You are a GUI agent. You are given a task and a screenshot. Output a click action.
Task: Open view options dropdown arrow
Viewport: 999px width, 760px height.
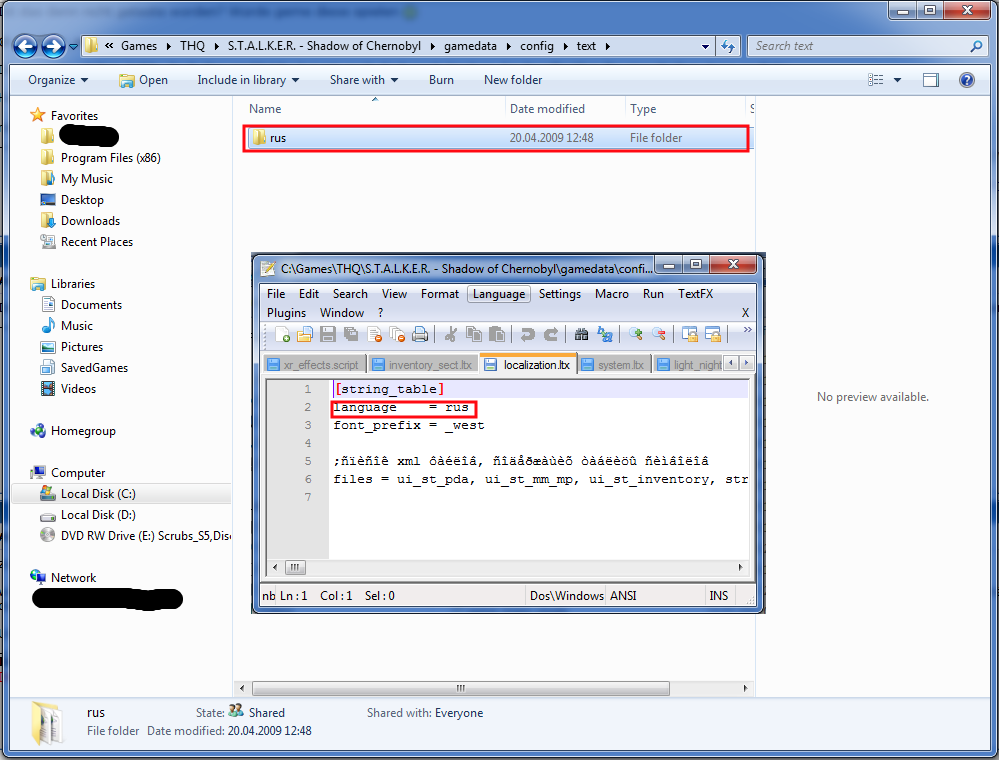897,80
